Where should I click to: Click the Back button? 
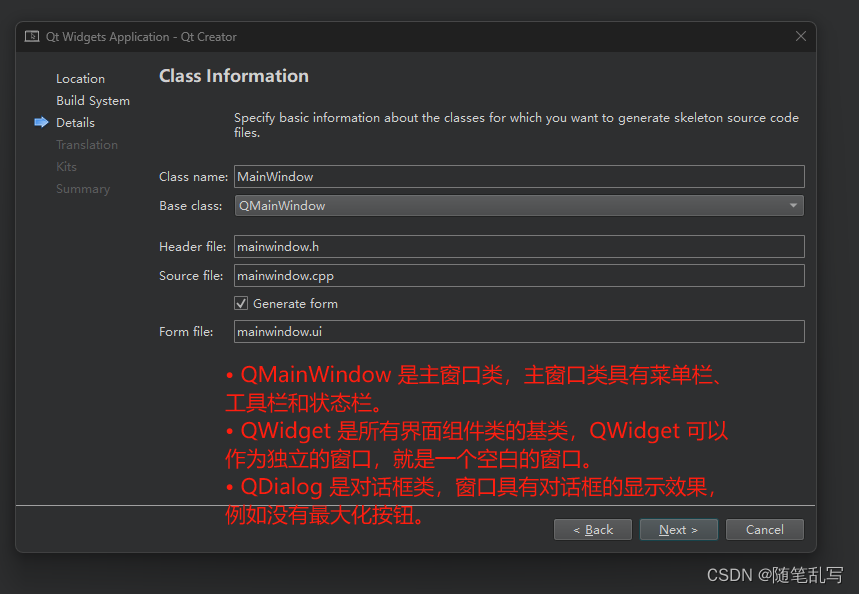tap(593, 529)
